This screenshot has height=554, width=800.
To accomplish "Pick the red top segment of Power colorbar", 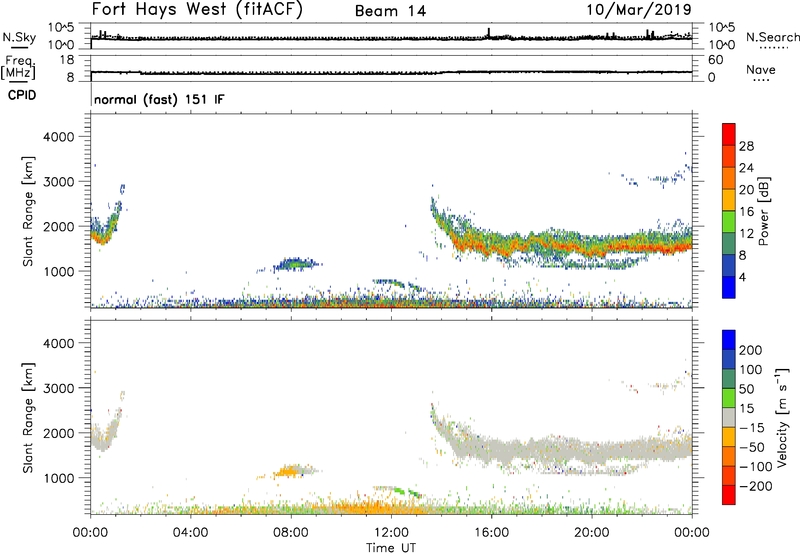I will pyautogui.click(x=729, y=135).
